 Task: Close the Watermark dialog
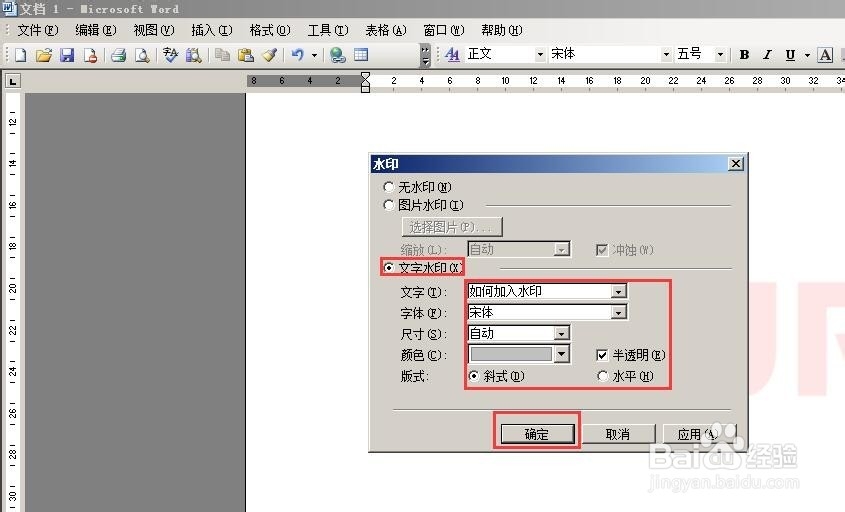(x=736, y=163)
